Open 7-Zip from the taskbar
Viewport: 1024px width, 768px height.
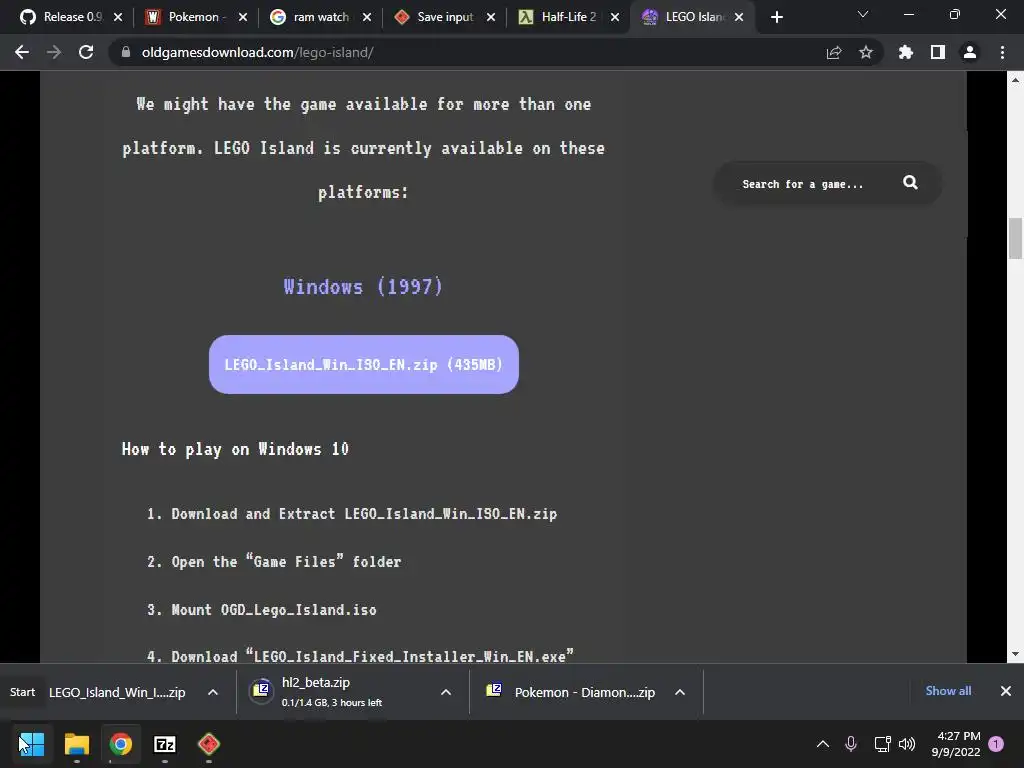165,744
